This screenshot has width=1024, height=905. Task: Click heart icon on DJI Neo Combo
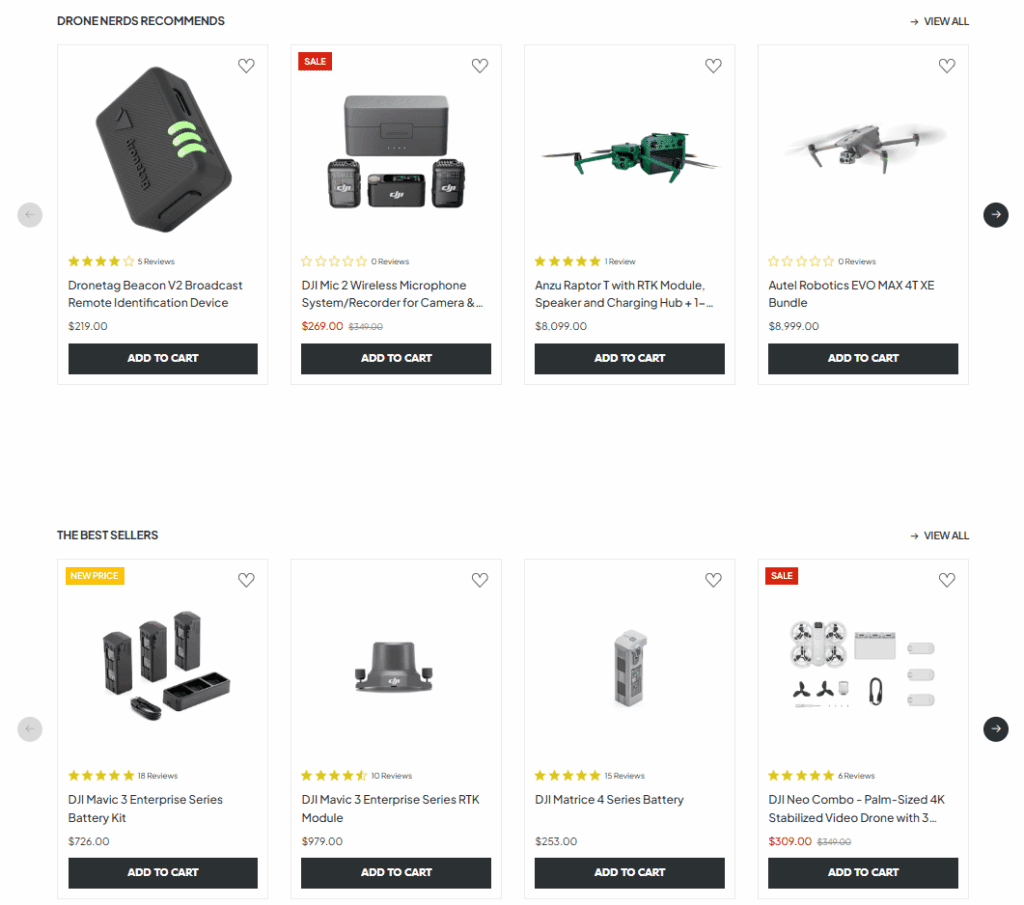point(947,580)
